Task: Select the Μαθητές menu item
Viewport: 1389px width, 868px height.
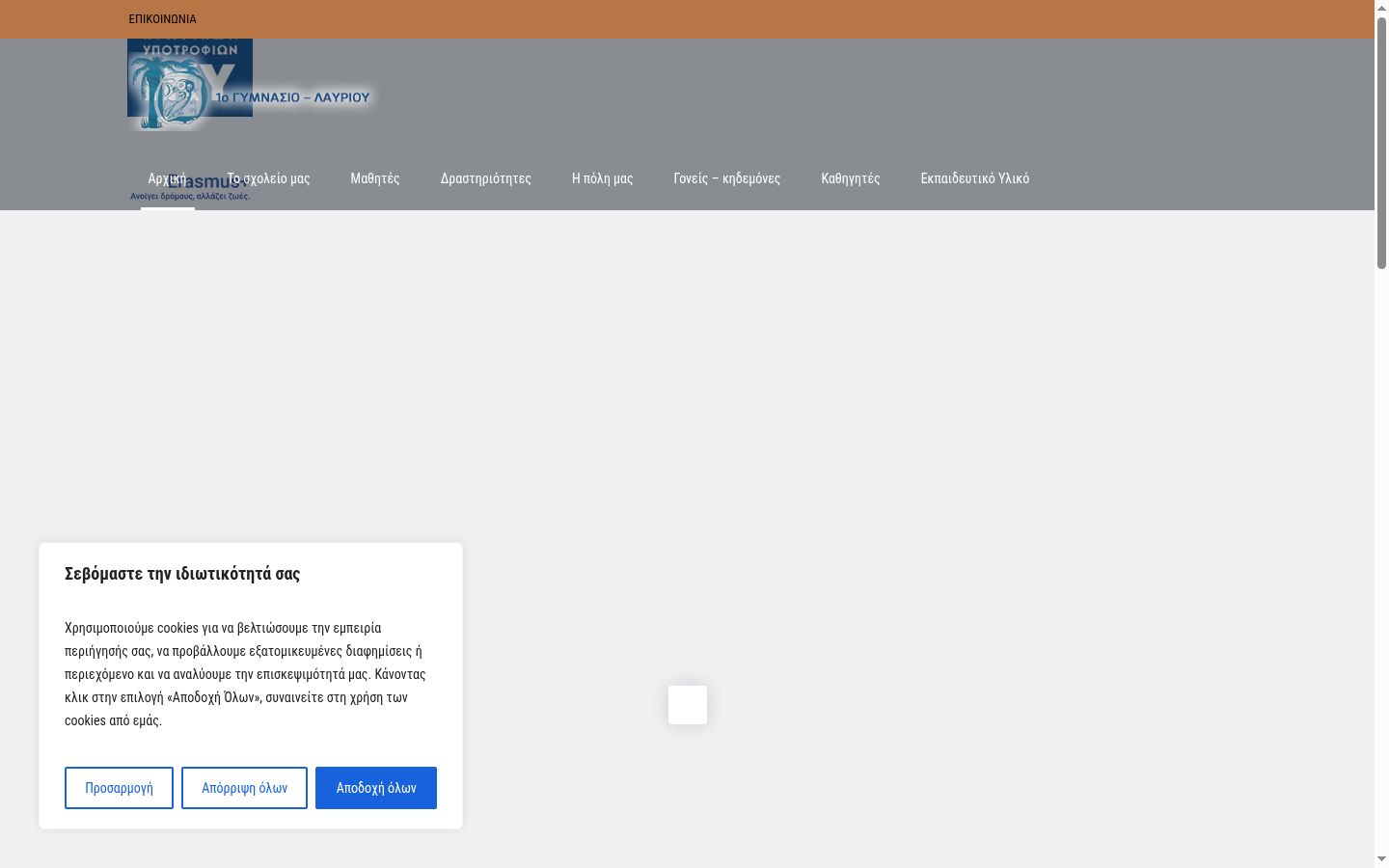Action: coord(375,178)
